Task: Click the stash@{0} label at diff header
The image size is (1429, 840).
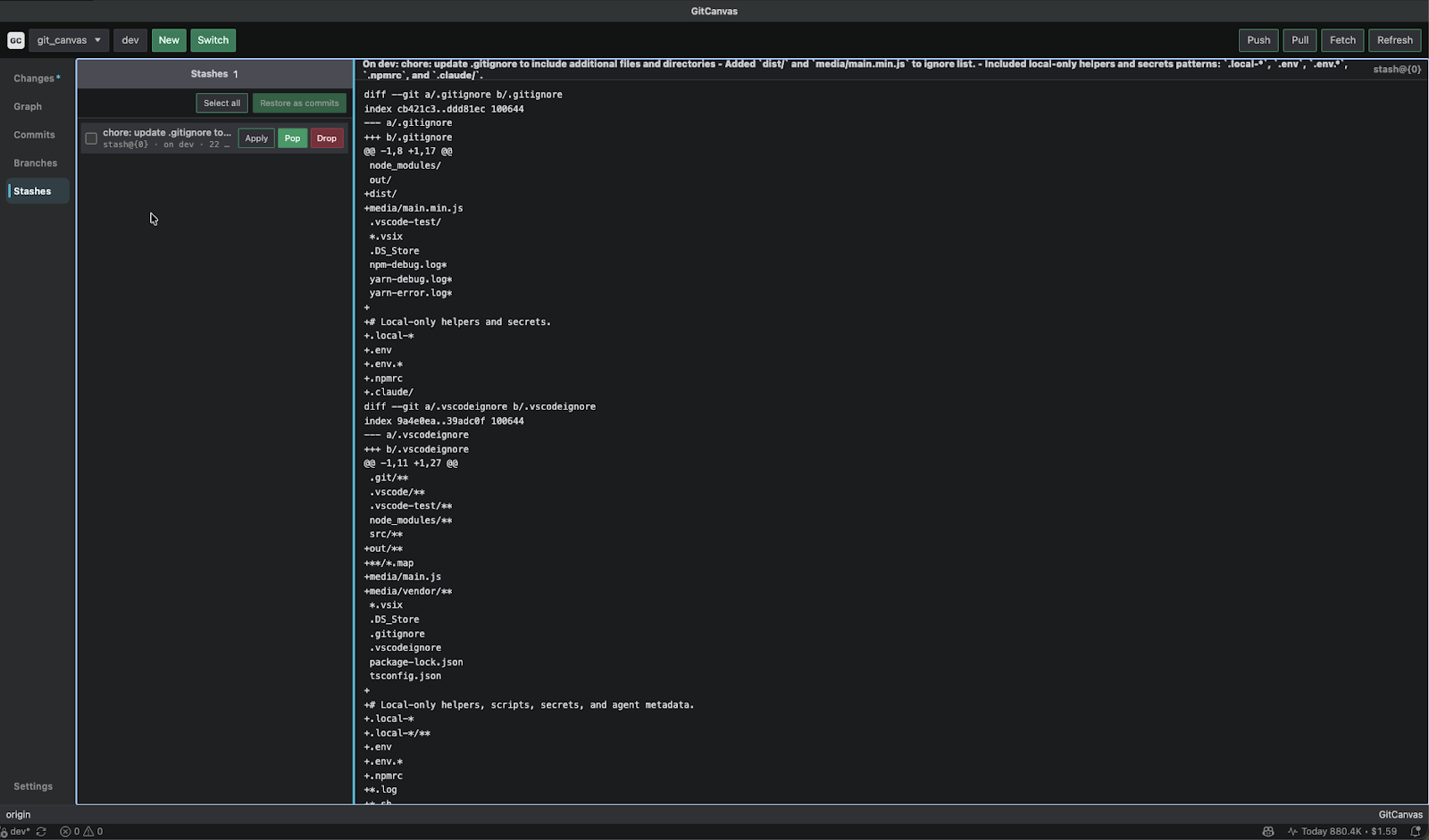Action: click(1397, 70)
